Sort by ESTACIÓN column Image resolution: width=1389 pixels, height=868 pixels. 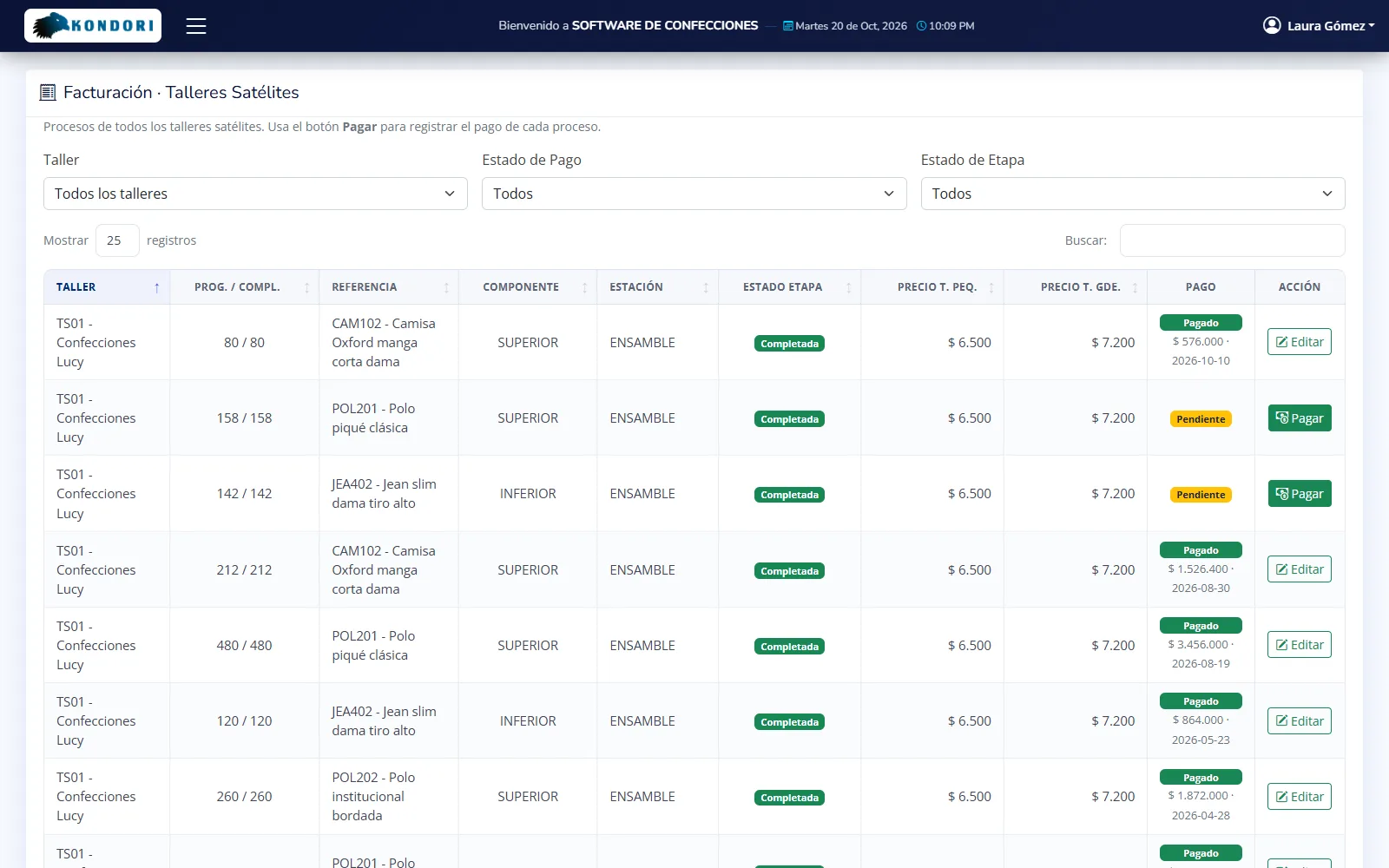(x=658, y=287)
